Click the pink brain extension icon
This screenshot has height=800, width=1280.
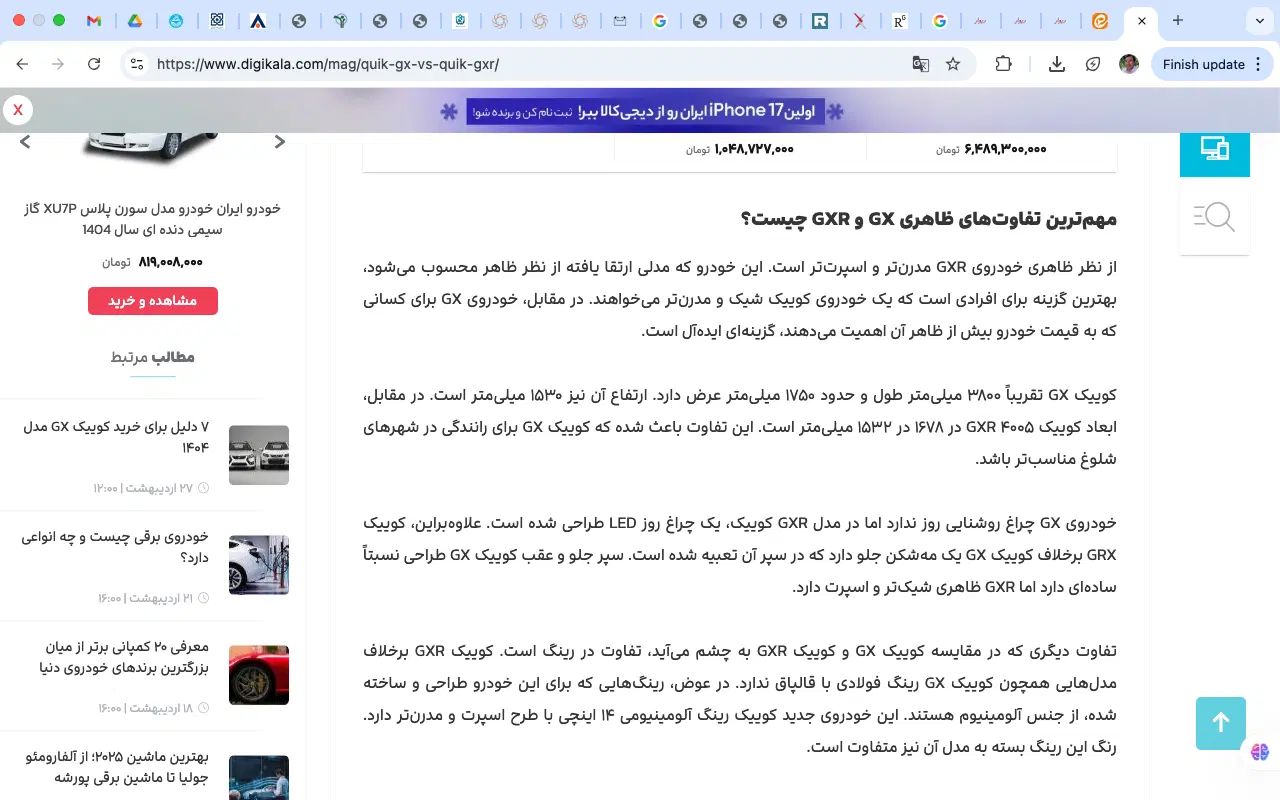tap(1259, 752)
